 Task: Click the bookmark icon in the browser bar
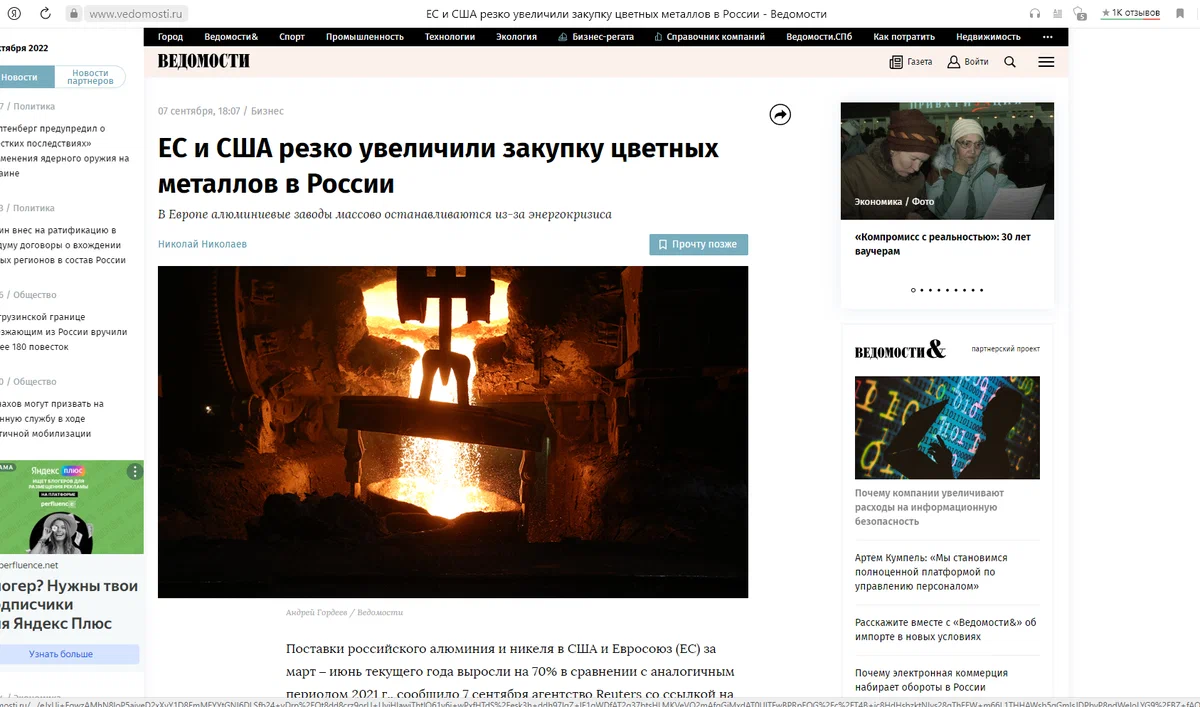[1180, 13]
